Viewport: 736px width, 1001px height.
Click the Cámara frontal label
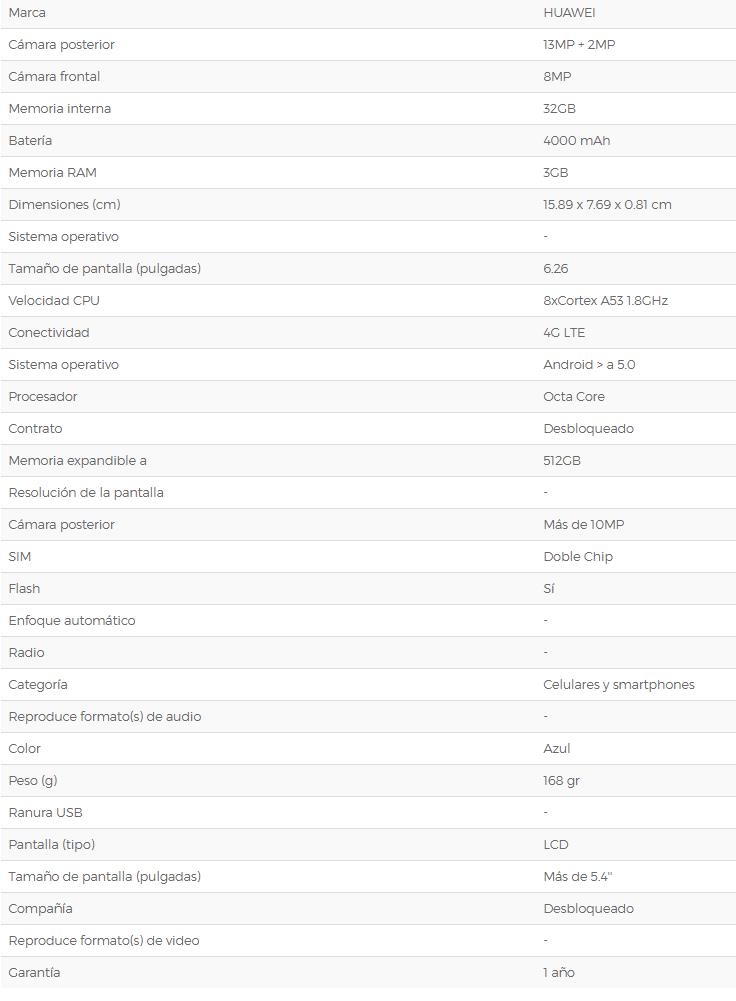(x=54, y=77)
